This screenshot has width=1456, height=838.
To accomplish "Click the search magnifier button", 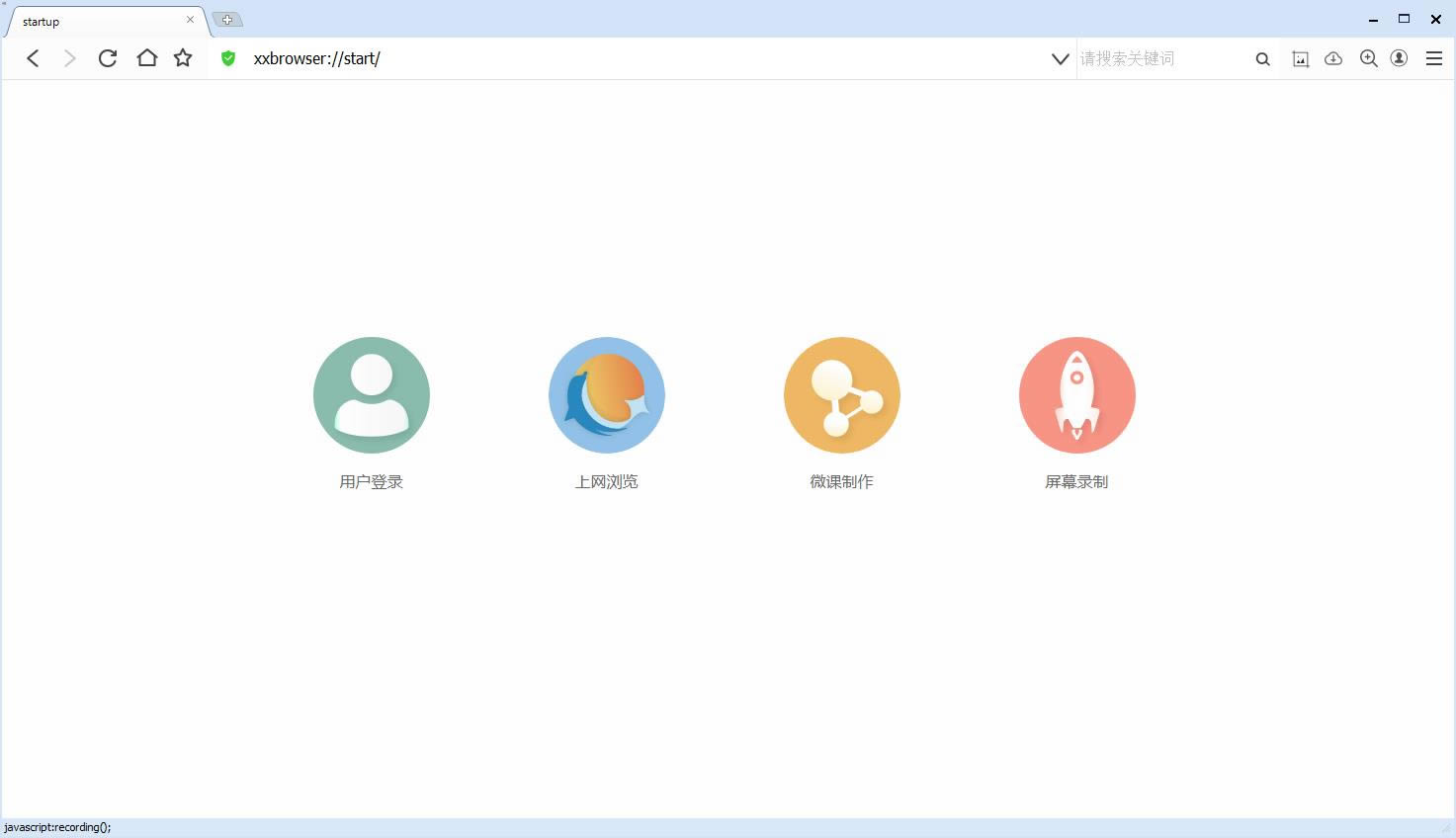I will [x=1262, y=59].
